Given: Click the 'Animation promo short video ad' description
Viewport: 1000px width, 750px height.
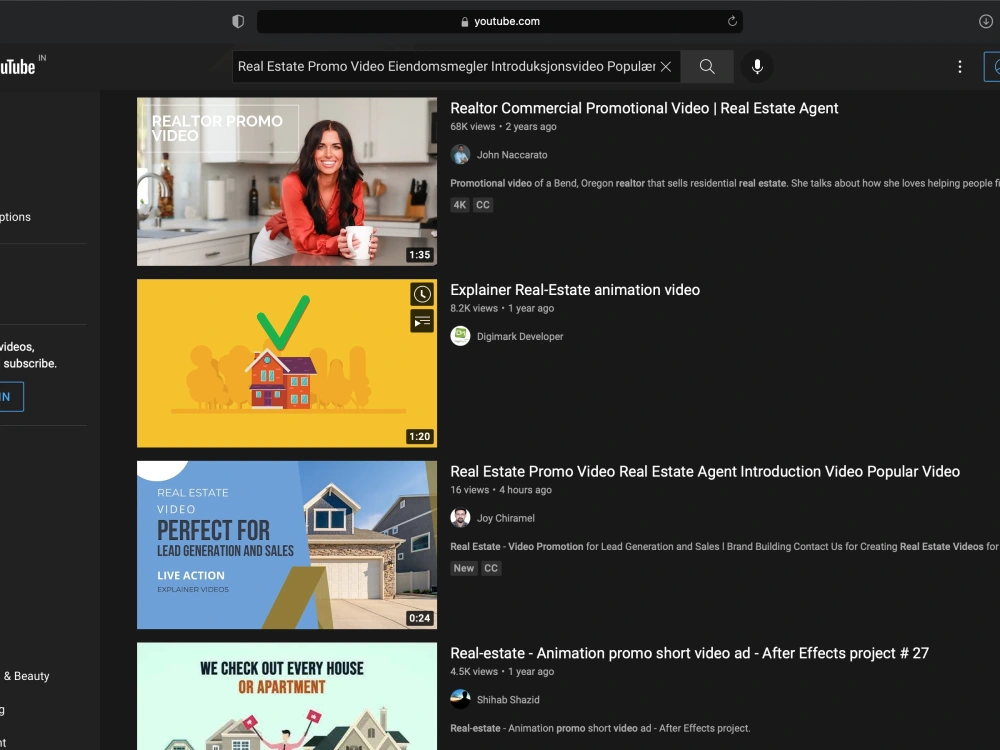Looking at the screenshot, I should point(600,729).
